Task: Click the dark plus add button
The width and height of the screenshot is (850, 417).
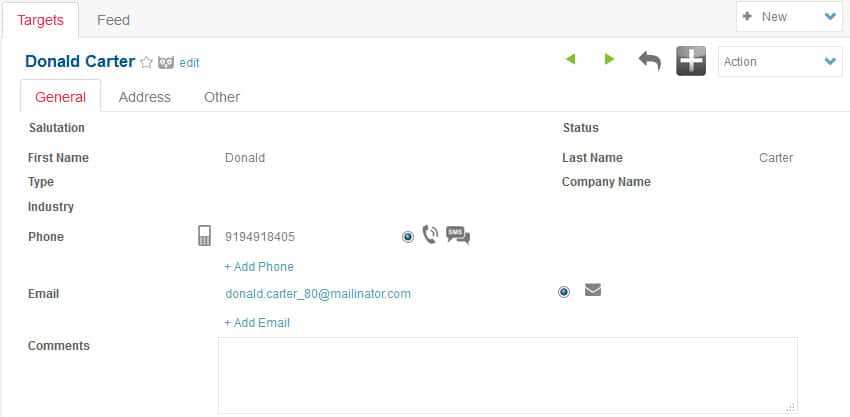Action: click(x=691, y=61)
